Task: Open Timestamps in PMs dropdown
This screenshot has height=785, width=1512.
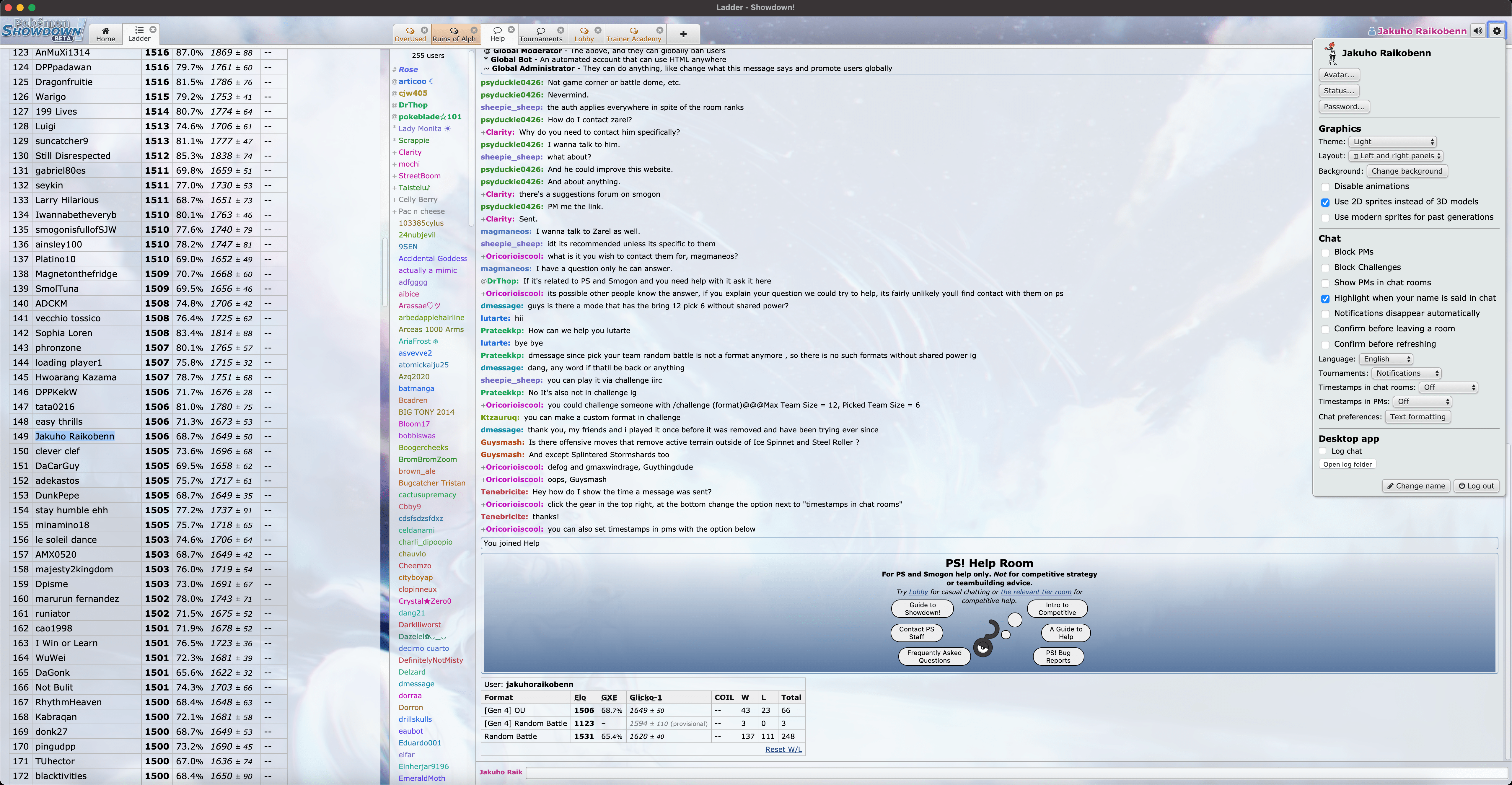Action: [1422, 402]
